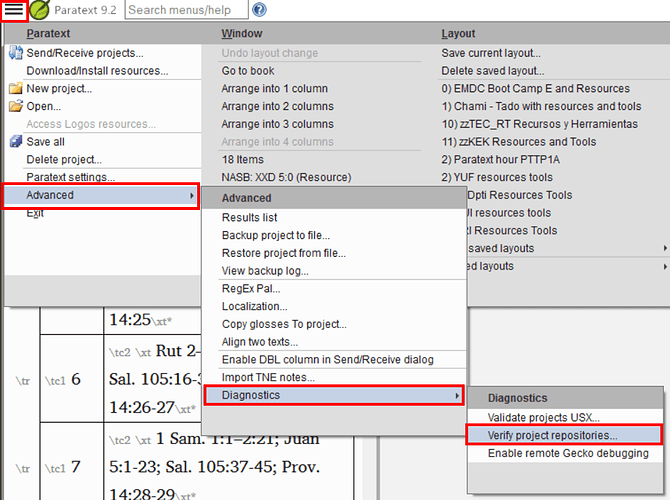Choose Download/Install resources...
Screen dimensions: 670x500
pos(97,71)
